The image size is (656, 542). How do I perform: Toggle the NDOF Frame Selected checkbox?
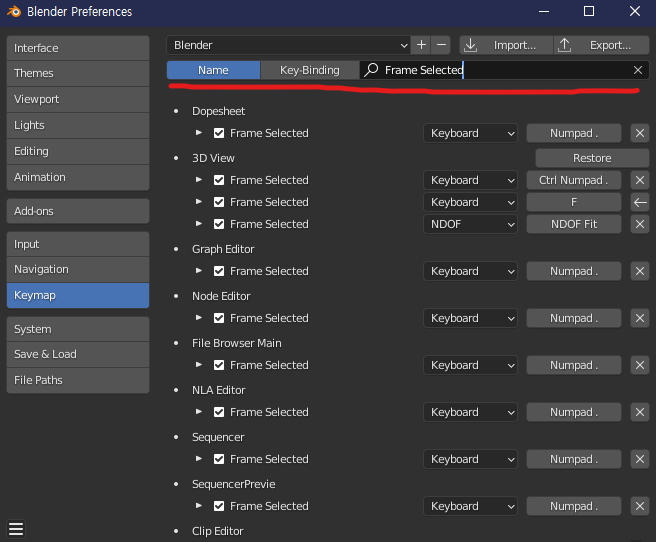[x=219, y=224]
